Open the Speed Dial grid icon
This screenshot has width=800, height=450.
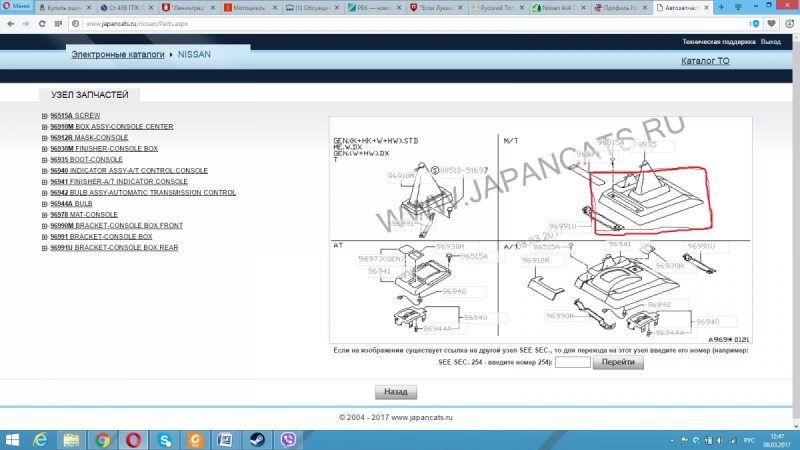point(58,23)
